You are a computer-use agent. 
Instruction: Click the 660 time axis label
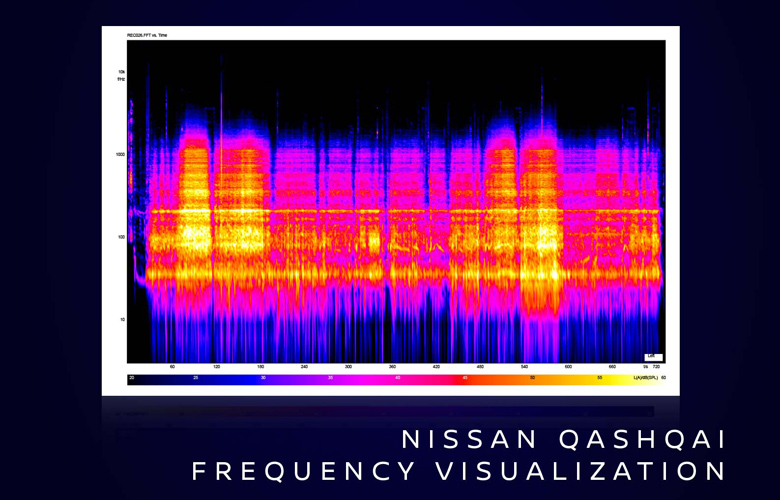click(x=612, y=367)
